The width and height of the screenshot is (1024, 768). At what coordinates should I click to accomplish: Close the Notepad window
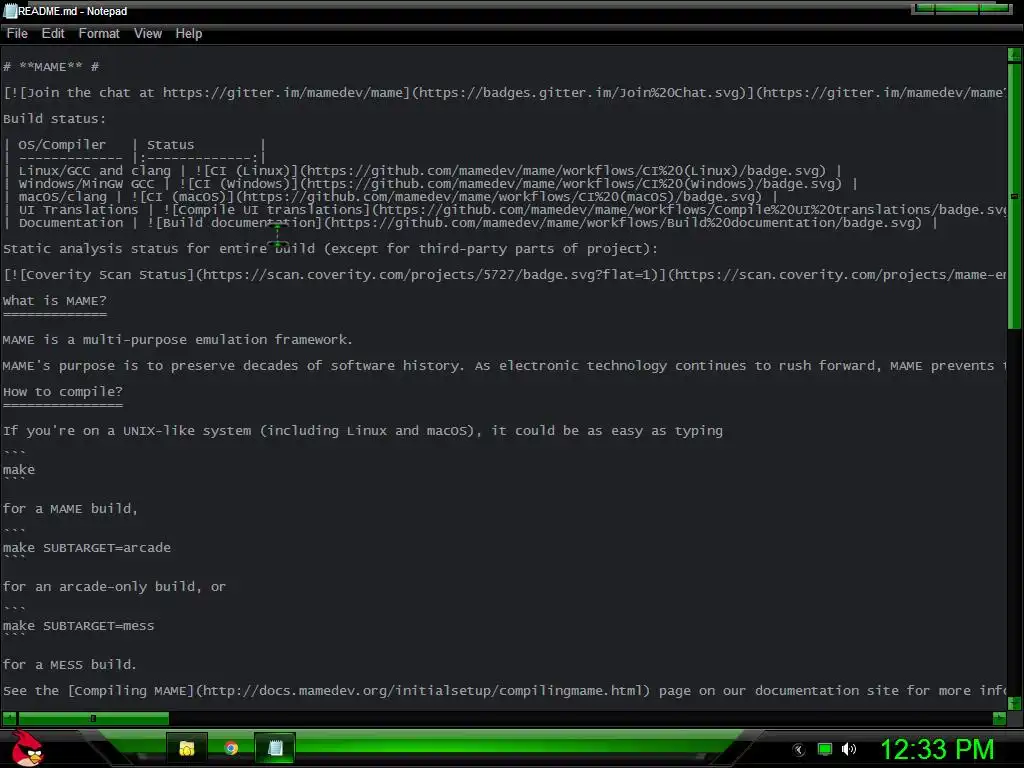pyautogui.click(x=995, y=8)
